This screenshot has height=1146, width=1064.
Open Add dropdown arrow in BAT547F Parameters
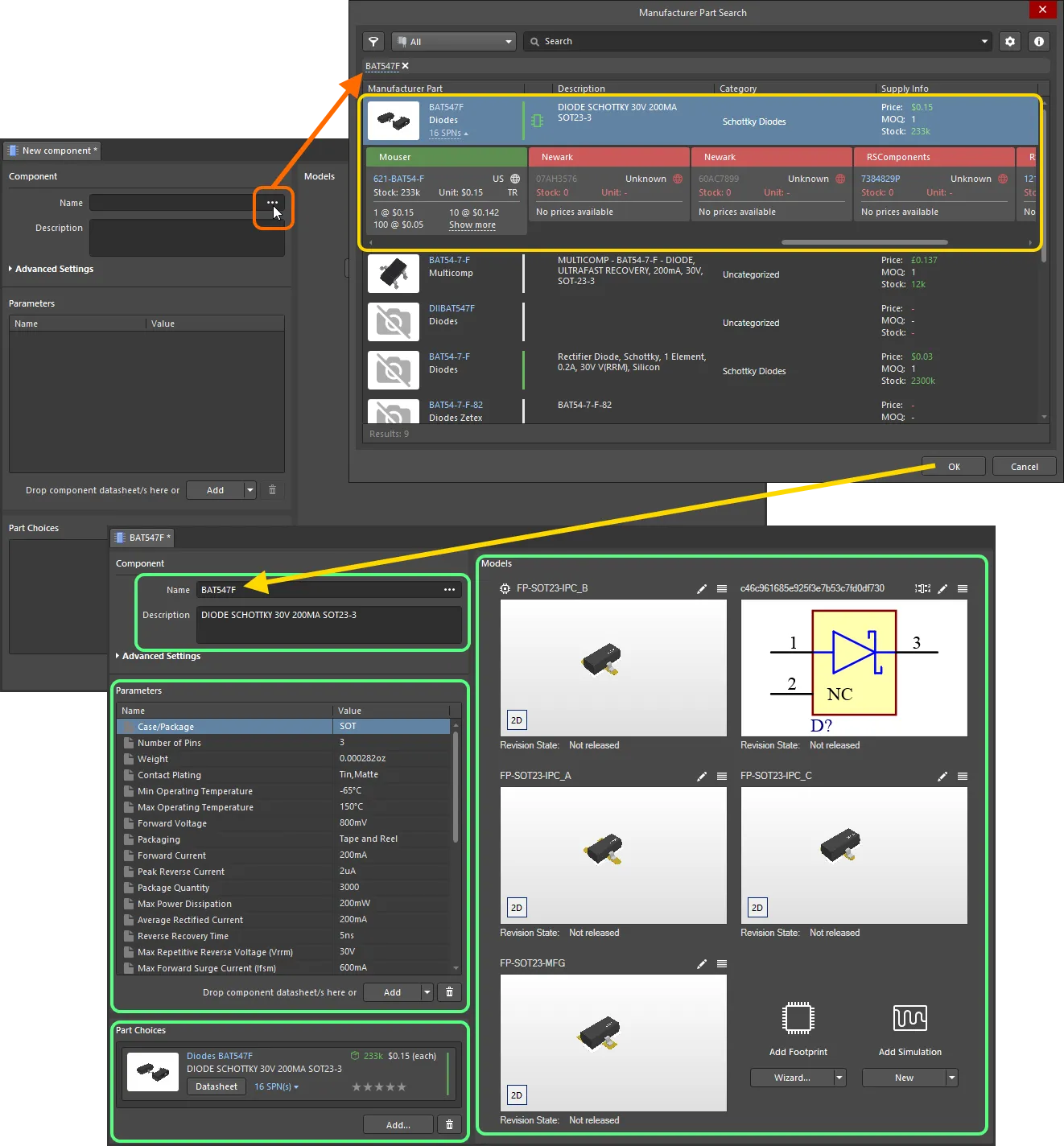coord(427,992)
